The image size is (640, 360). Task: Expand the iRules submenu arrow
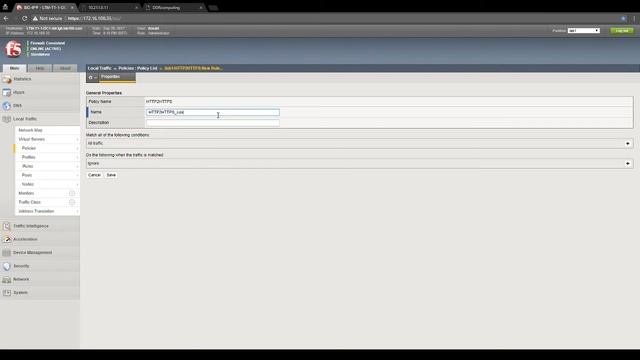(77, 166)
